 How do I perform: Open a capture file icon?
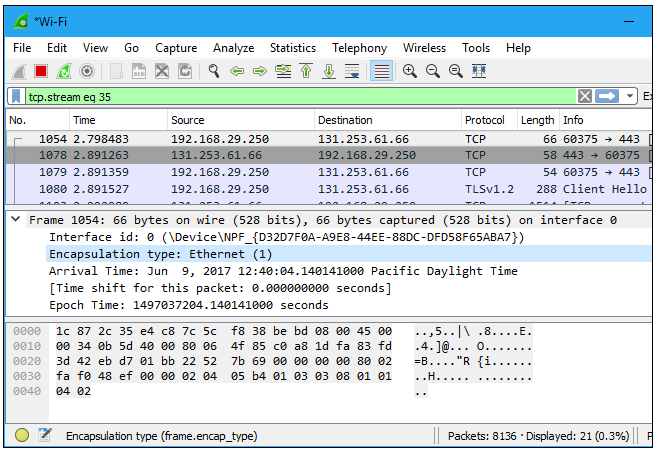[x=116, y=71]
